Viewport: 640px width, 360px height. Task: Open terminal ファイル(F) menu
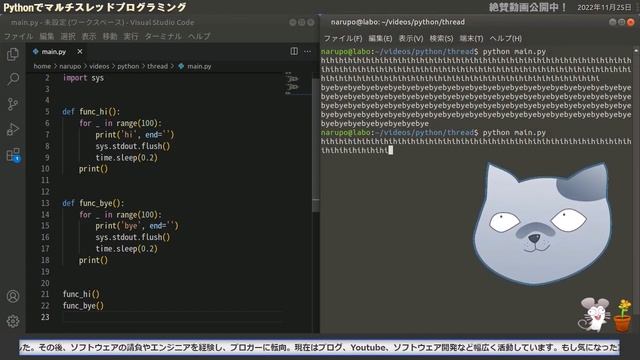343,38
